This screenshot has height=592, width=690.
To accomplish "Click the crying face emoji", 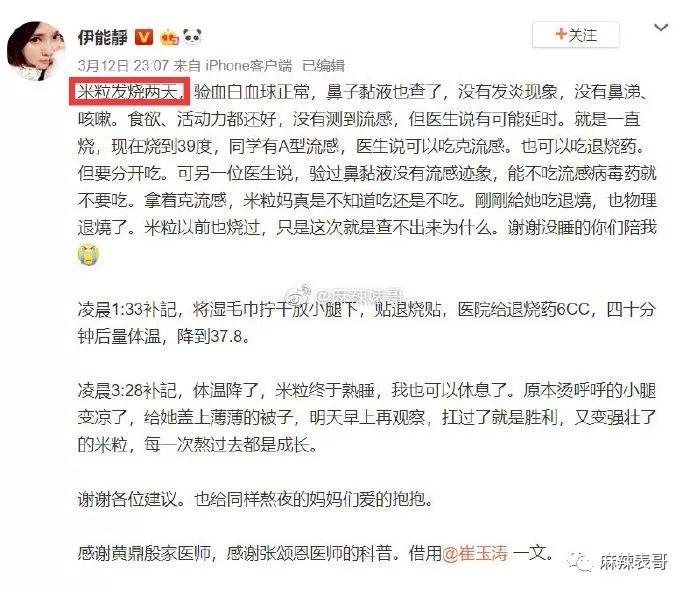I will [88, 255].
